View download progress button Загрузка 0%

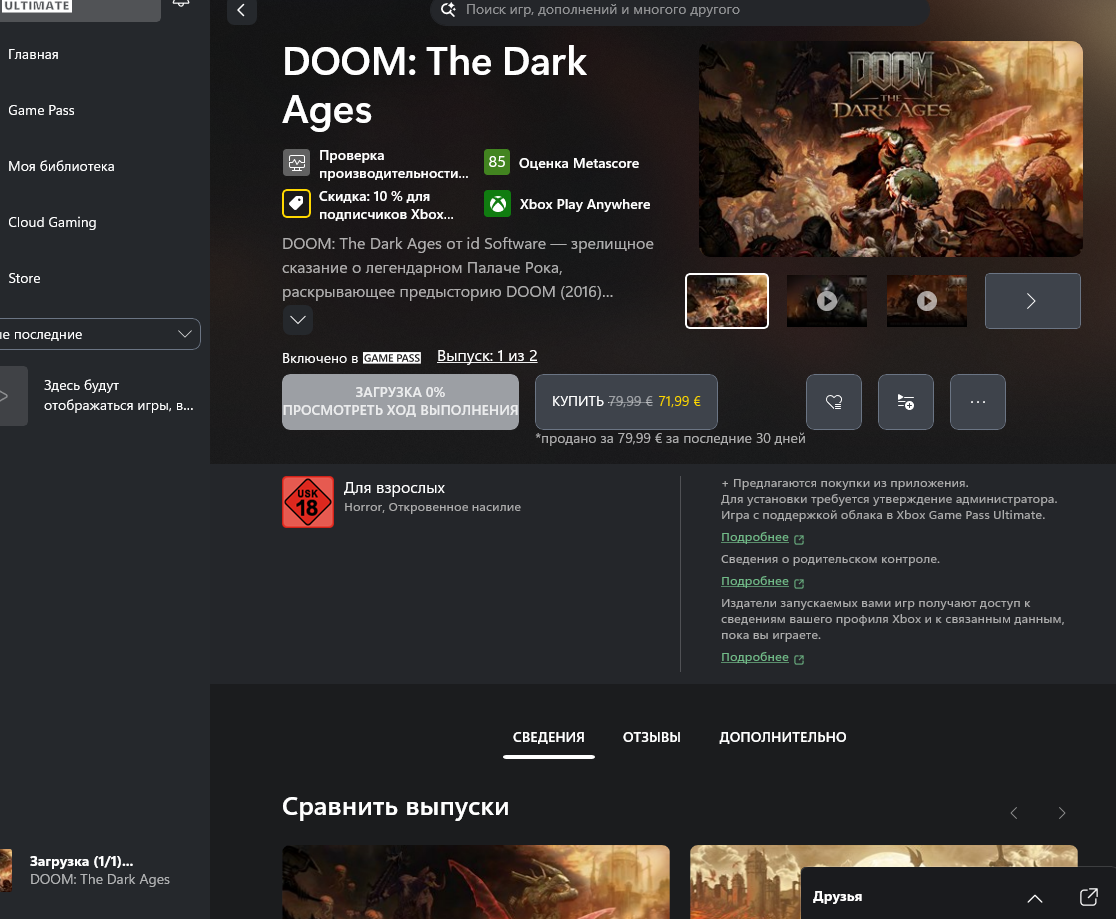pos(400,402)
